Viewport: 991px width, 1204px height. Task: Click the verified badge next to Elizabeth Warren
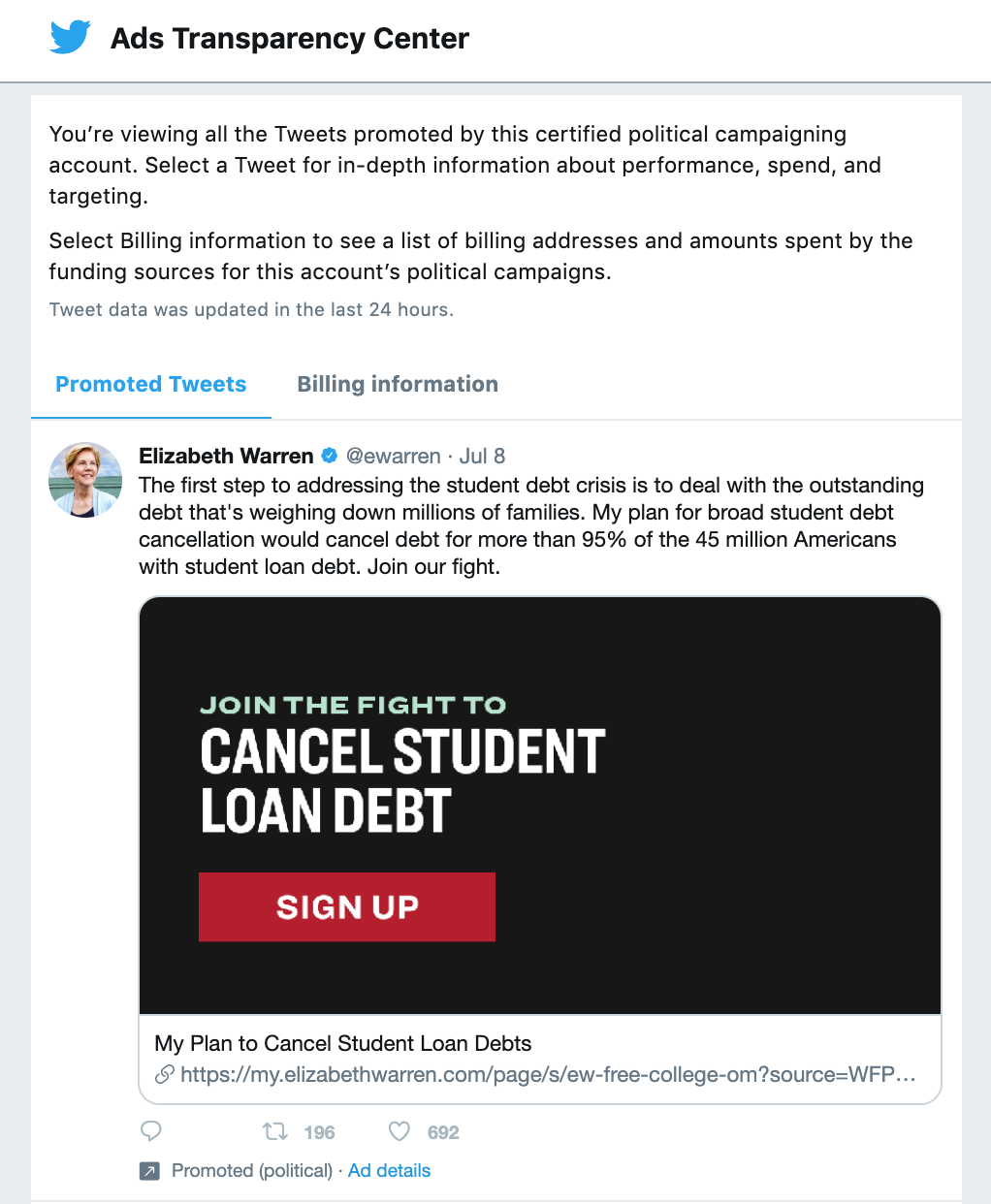tap(330, 456)
